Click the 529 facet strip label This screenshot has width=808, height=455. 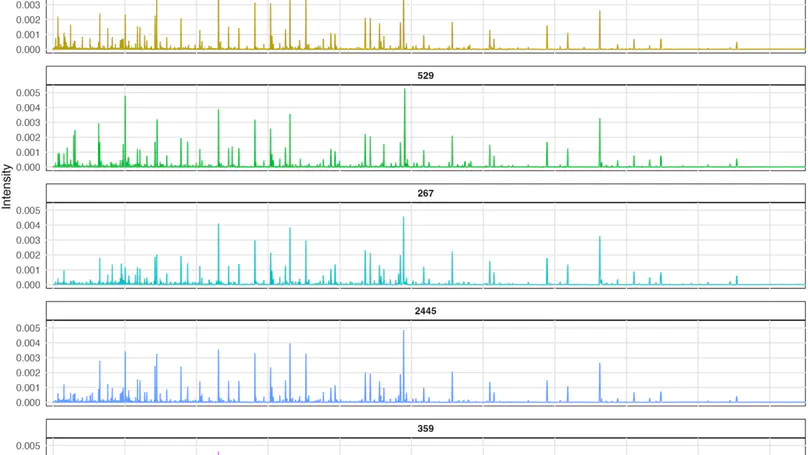426,76
